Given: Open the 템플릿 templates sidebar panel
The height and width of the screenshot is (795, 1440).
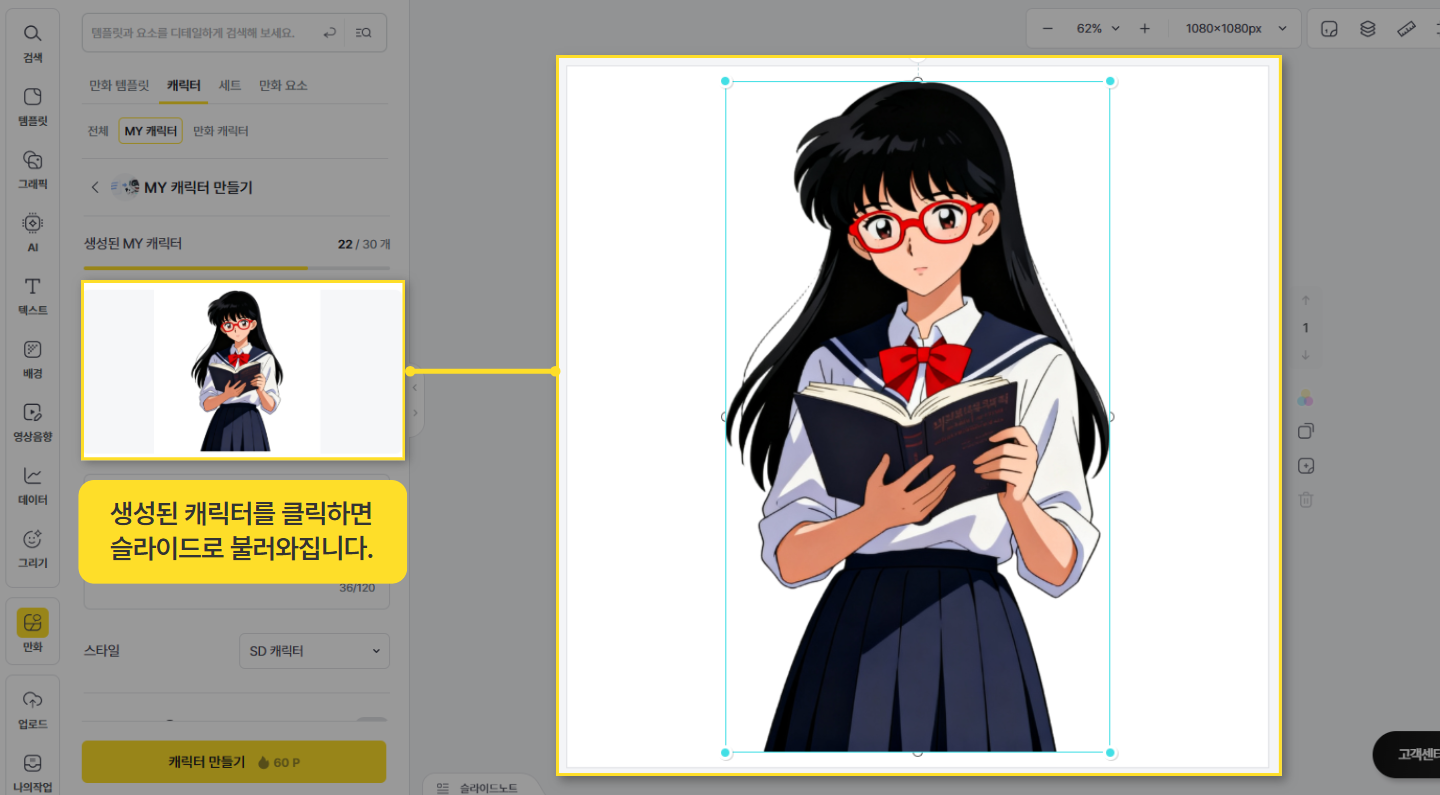Looking at the screenshot, I should pos(32,108).
